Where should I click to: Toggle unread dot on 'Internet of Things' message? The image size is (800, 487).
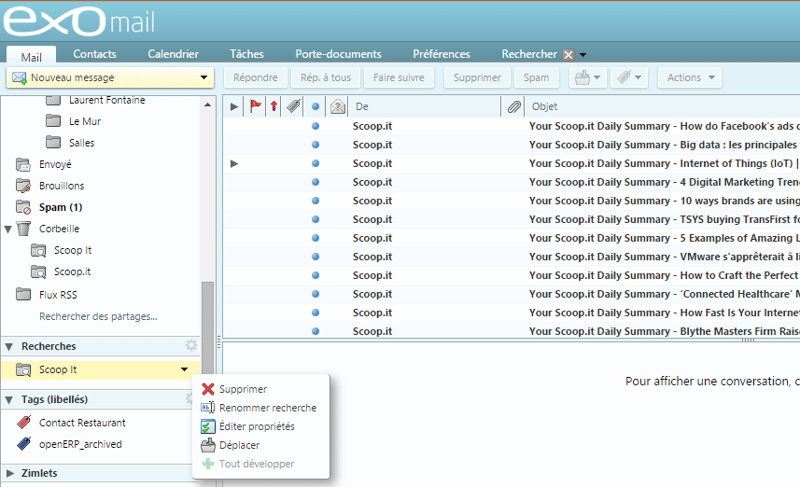[315, 163]
